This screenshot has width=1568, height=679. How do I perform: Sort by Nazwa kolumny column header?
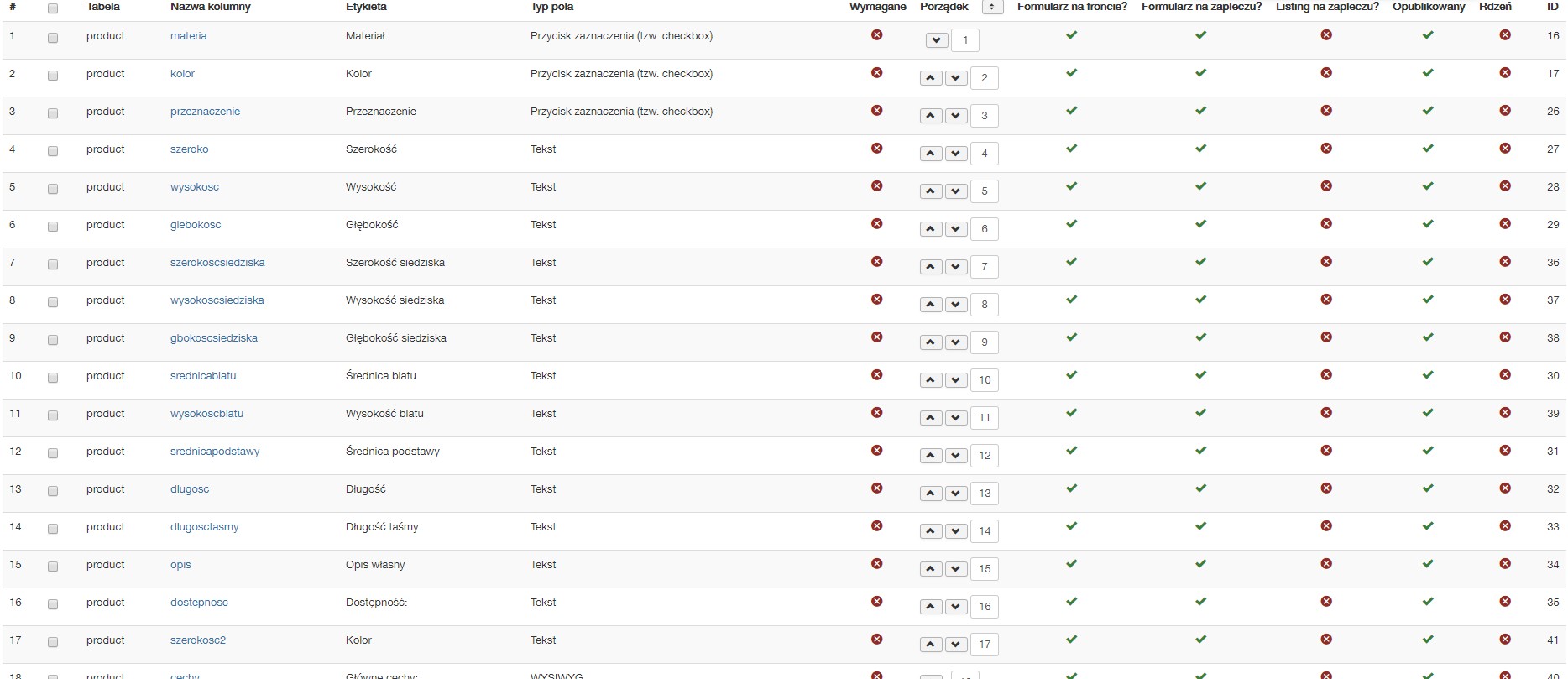(x=210, y=7)
